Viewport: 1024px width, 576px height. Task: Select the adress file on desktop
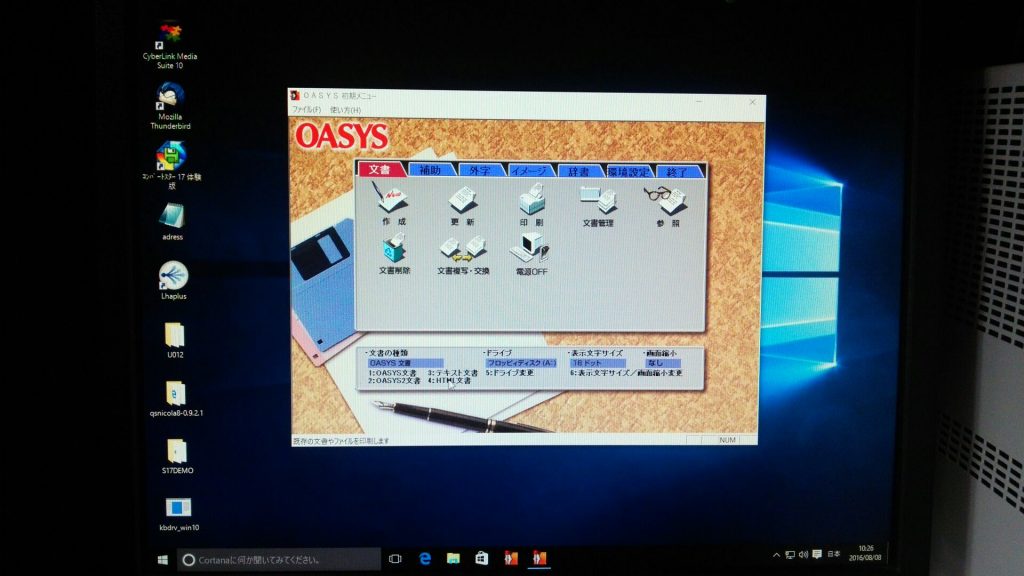172,222
